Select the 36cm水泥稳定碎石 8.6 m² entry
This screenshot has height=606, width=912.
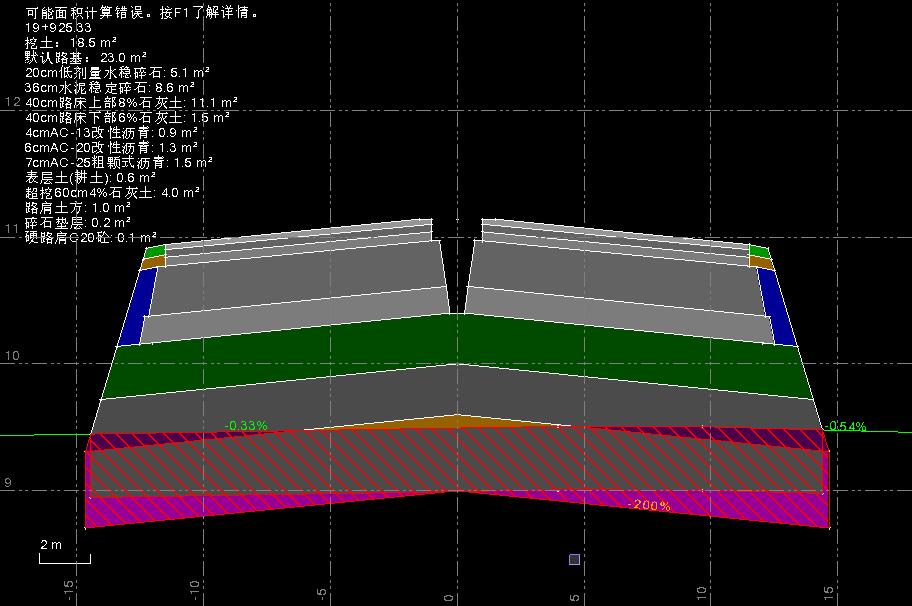coord(109,88)
